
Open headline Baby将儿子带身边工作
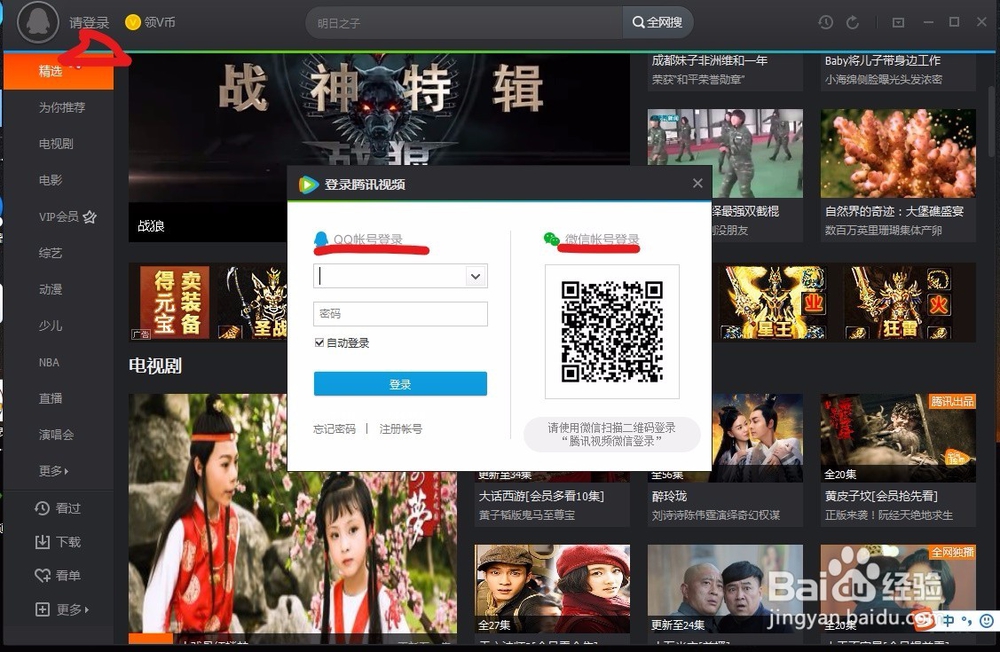click(883, 61)
